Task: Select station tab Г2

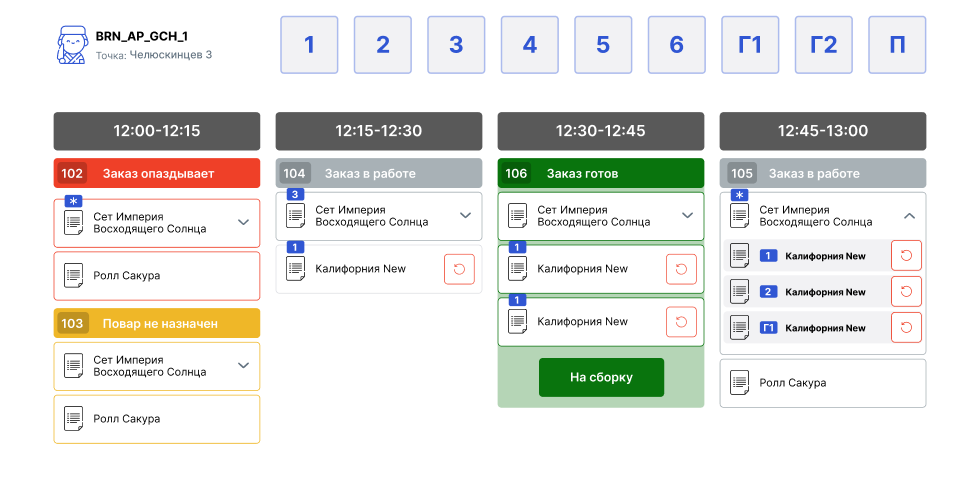Action: pos(823,45)
